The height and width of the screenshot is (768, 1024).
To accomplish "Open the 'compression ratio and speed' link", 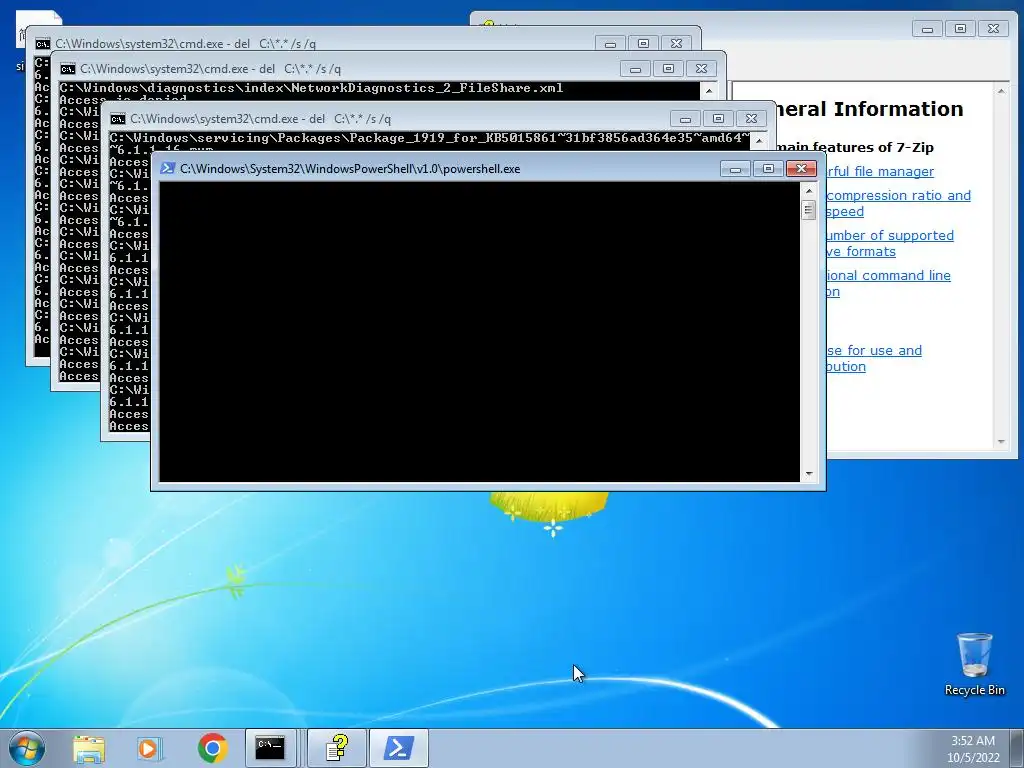I will pos(899,203).
